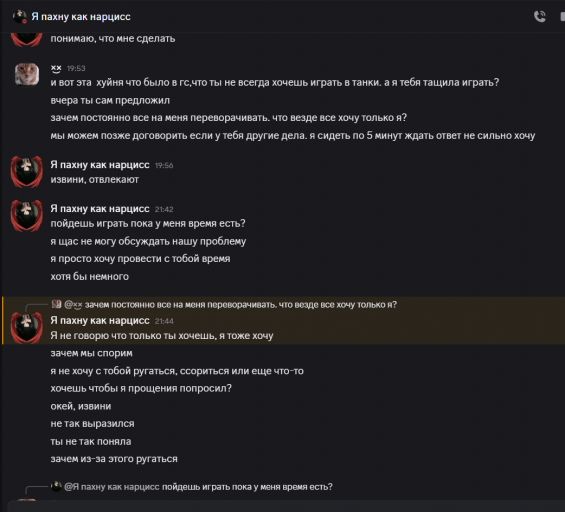Viewport: 565px width, 512px height.
Task: Click the xx username above the 19:53 message
Action: [x=56, y=68]
